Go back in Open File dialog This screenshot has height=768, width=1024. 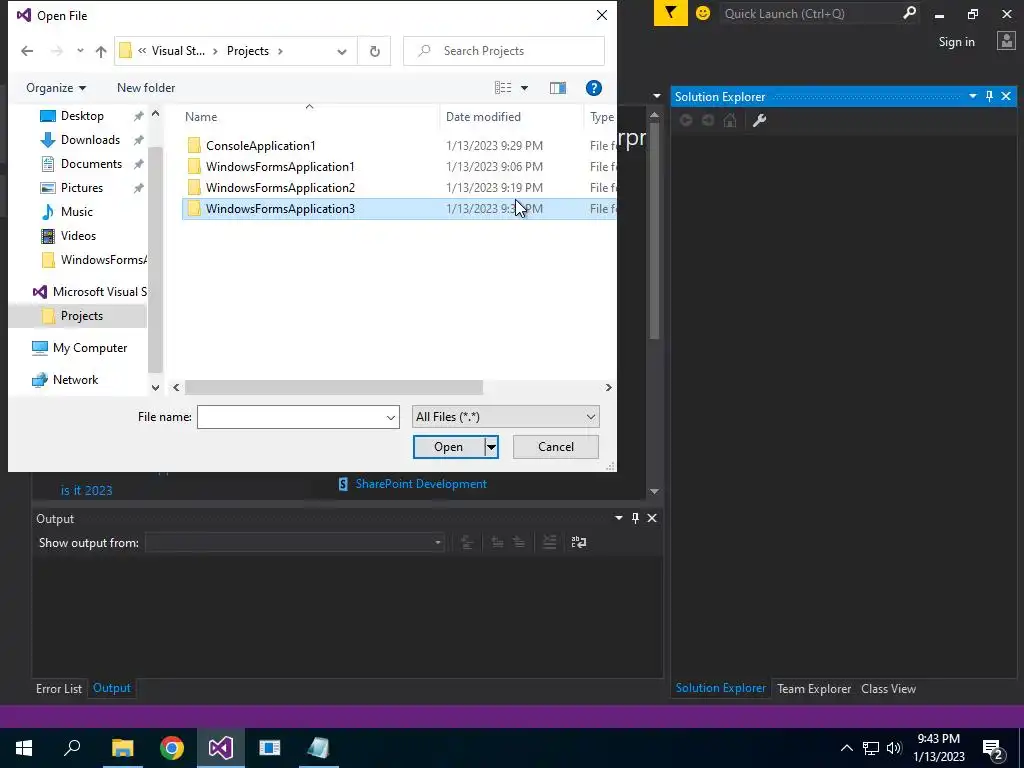(x=27, y=51)
